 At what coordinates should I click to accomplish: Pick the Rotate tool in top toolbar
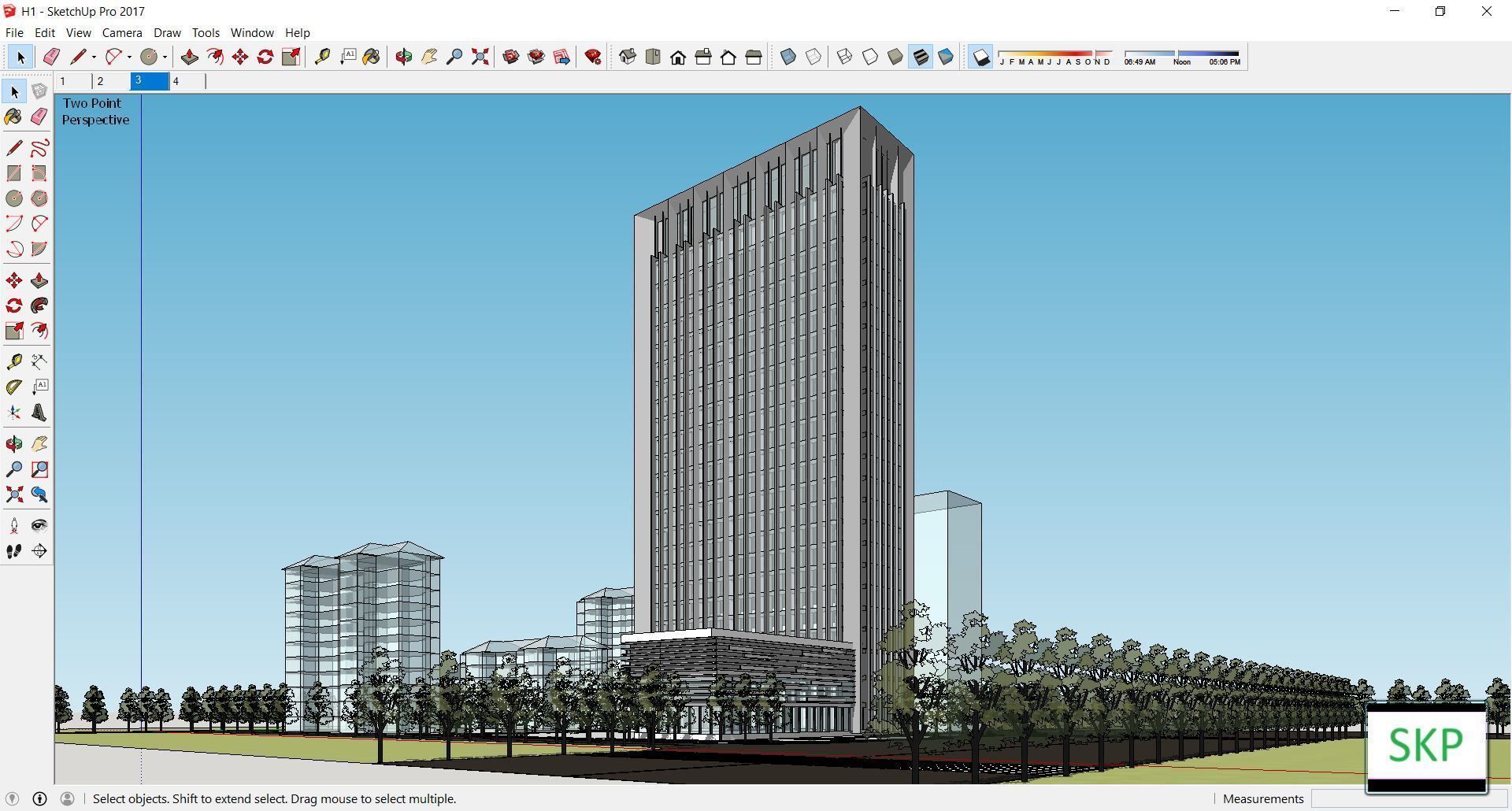tap(265, 57)
